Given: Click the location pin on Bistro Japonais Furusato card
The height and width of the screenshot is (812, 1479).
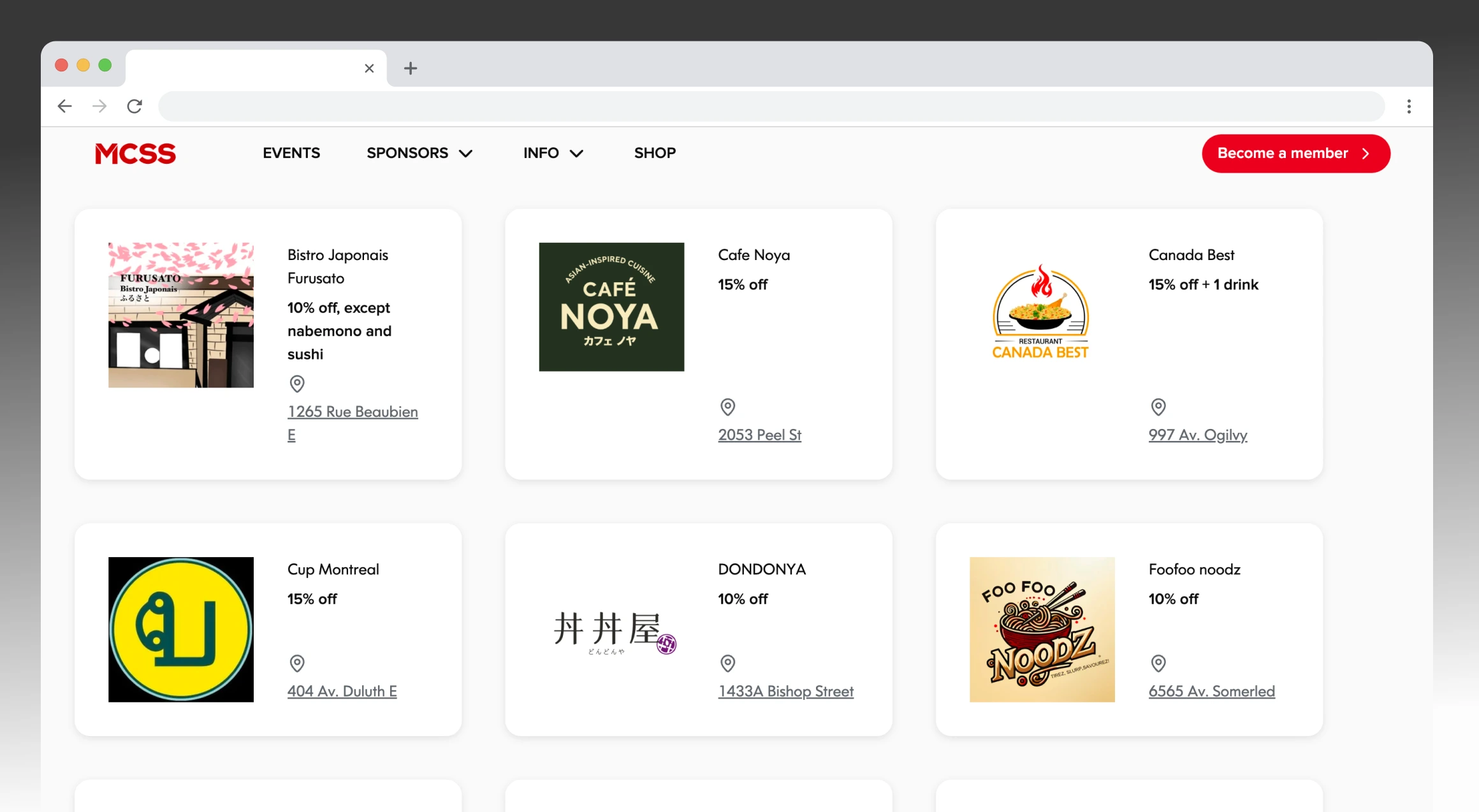Looking at the screenshot, I should pyautogui.click(x=297, y=384).
